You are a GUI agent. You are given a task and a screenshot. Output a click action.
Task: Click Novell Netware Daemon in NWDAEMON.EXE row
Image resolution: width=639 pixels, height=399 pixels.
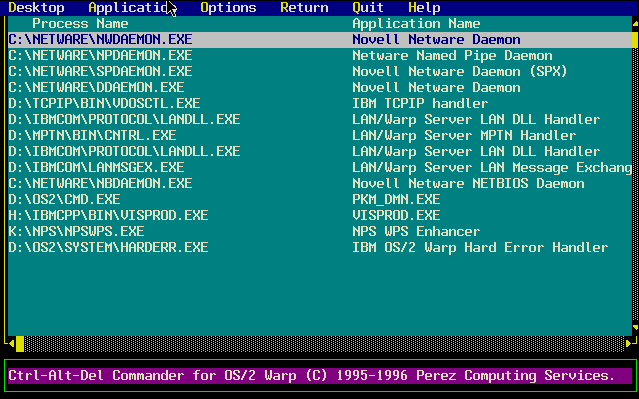(436, 40)
